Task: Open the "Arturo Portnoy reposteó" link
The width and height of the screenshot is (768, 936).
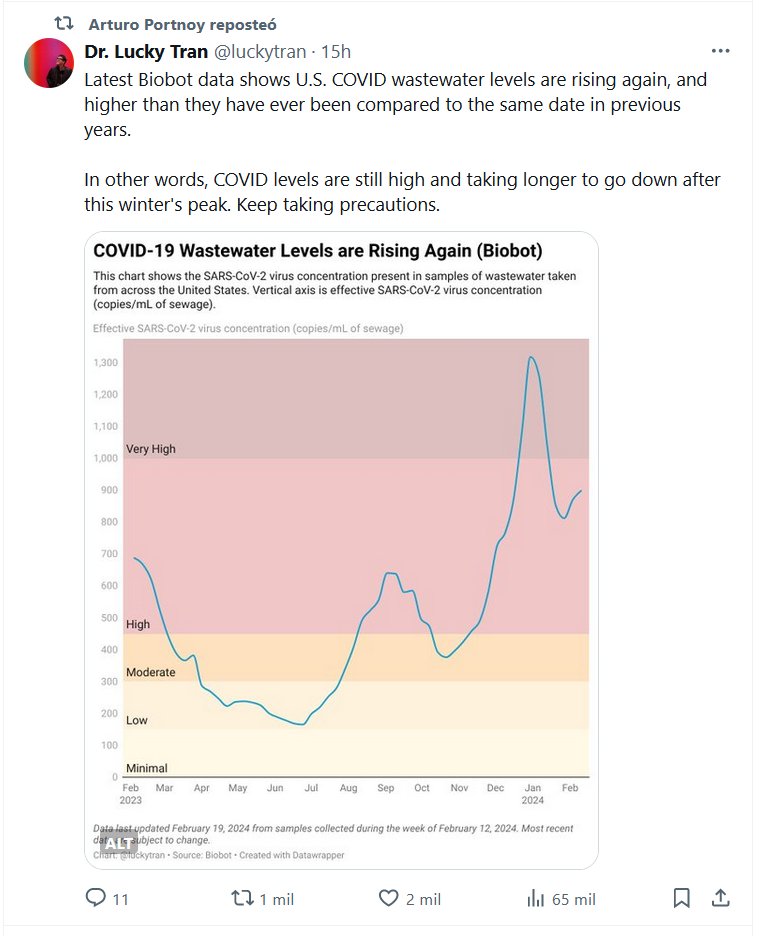Action: 182,24
